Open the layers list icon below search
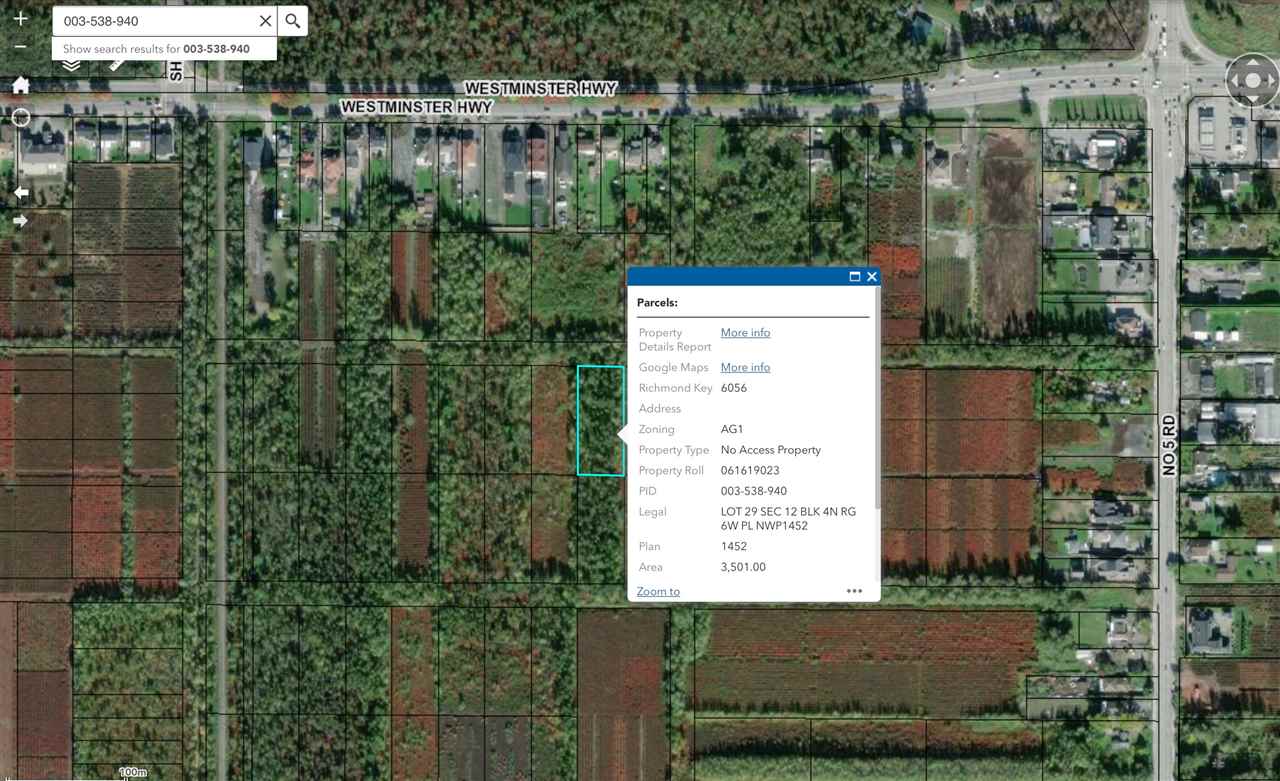The width and height of the screenshot is (1280, 781). point(71,66)
